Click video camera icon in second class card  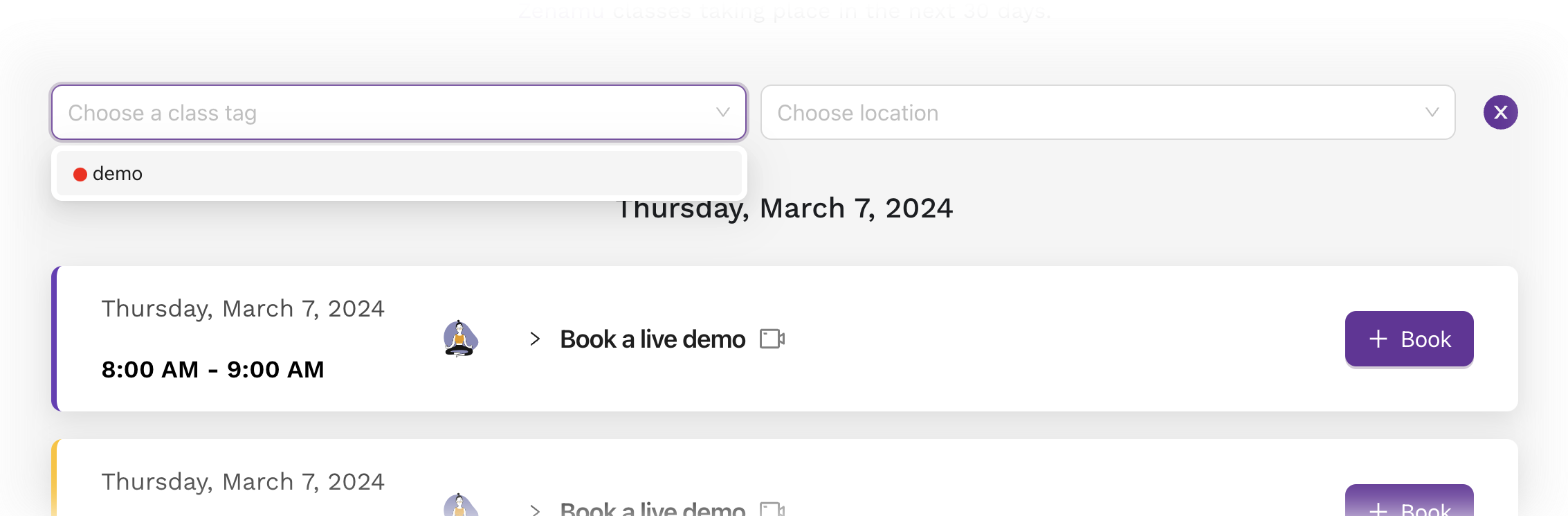pos(772,509)
